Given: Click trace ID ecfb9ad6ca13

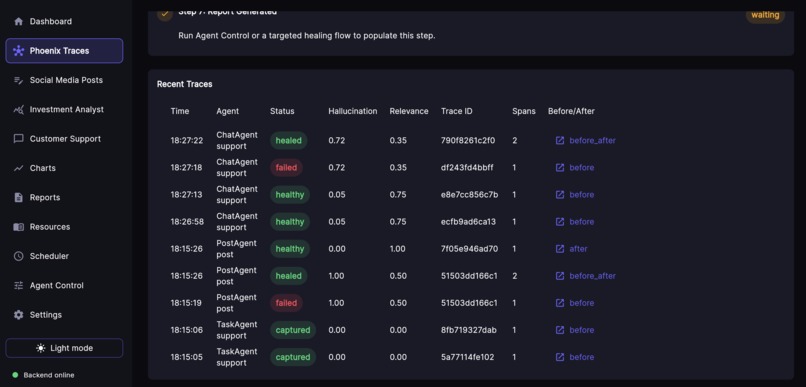Looking at the screenshot, I should (468, 222).
